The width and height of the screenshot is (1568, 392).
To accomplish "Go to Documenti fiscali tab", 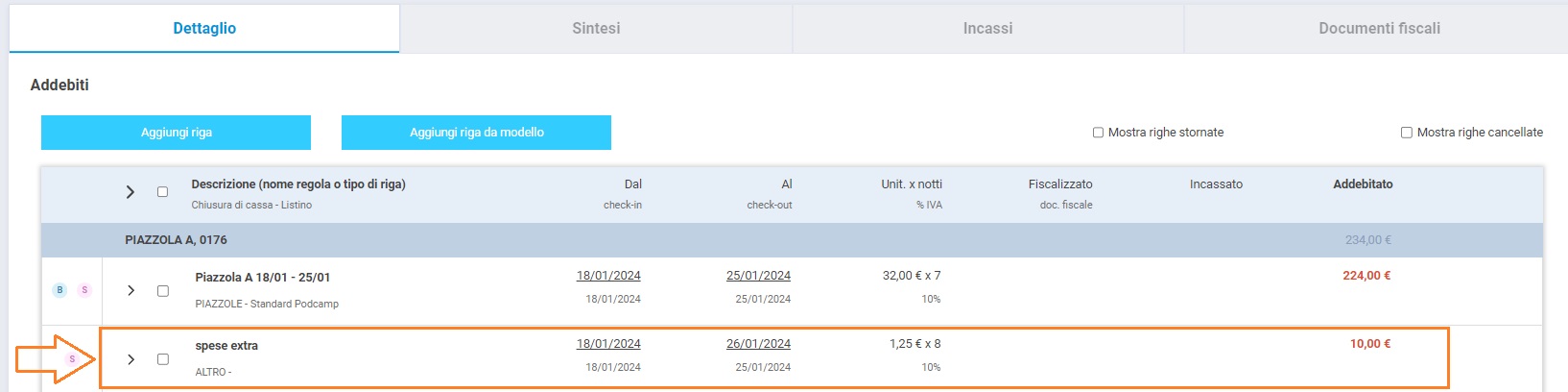I will (x=1379, y=29).
